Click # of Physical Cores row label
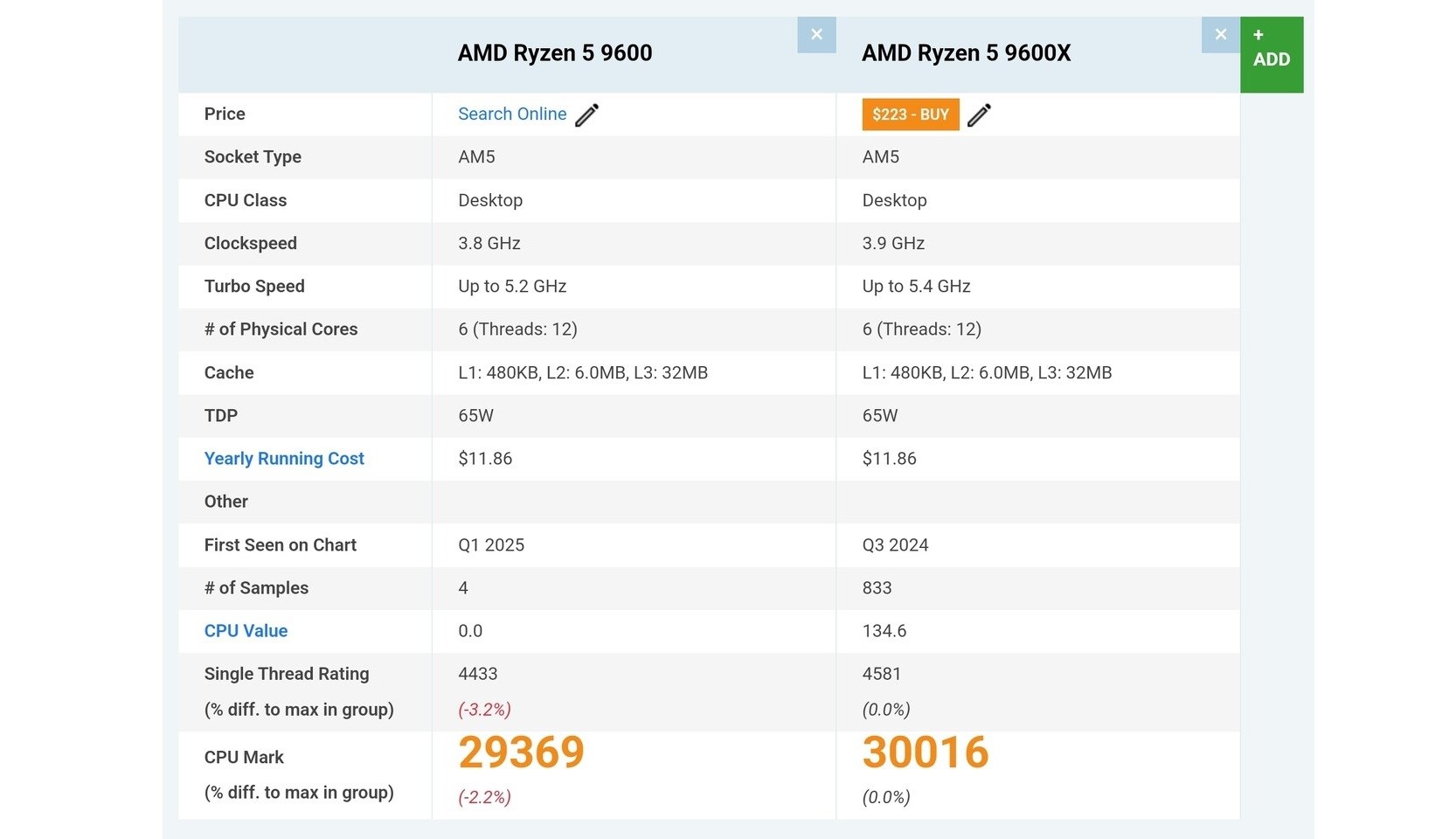This screenshot has height=839, width=1456. pyautogui.click(x=281, y=329)
